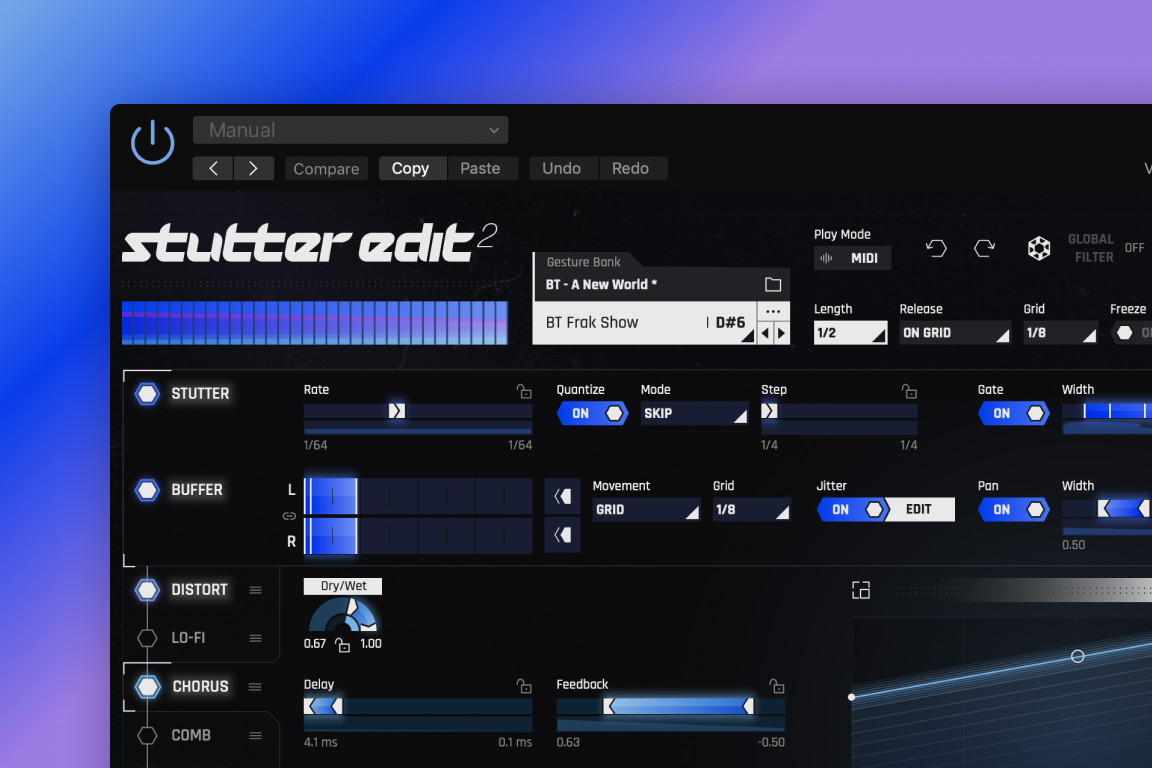
Task: Switch off the Stutter Gate ON toggle
Action: click(x=1013, y=413)
